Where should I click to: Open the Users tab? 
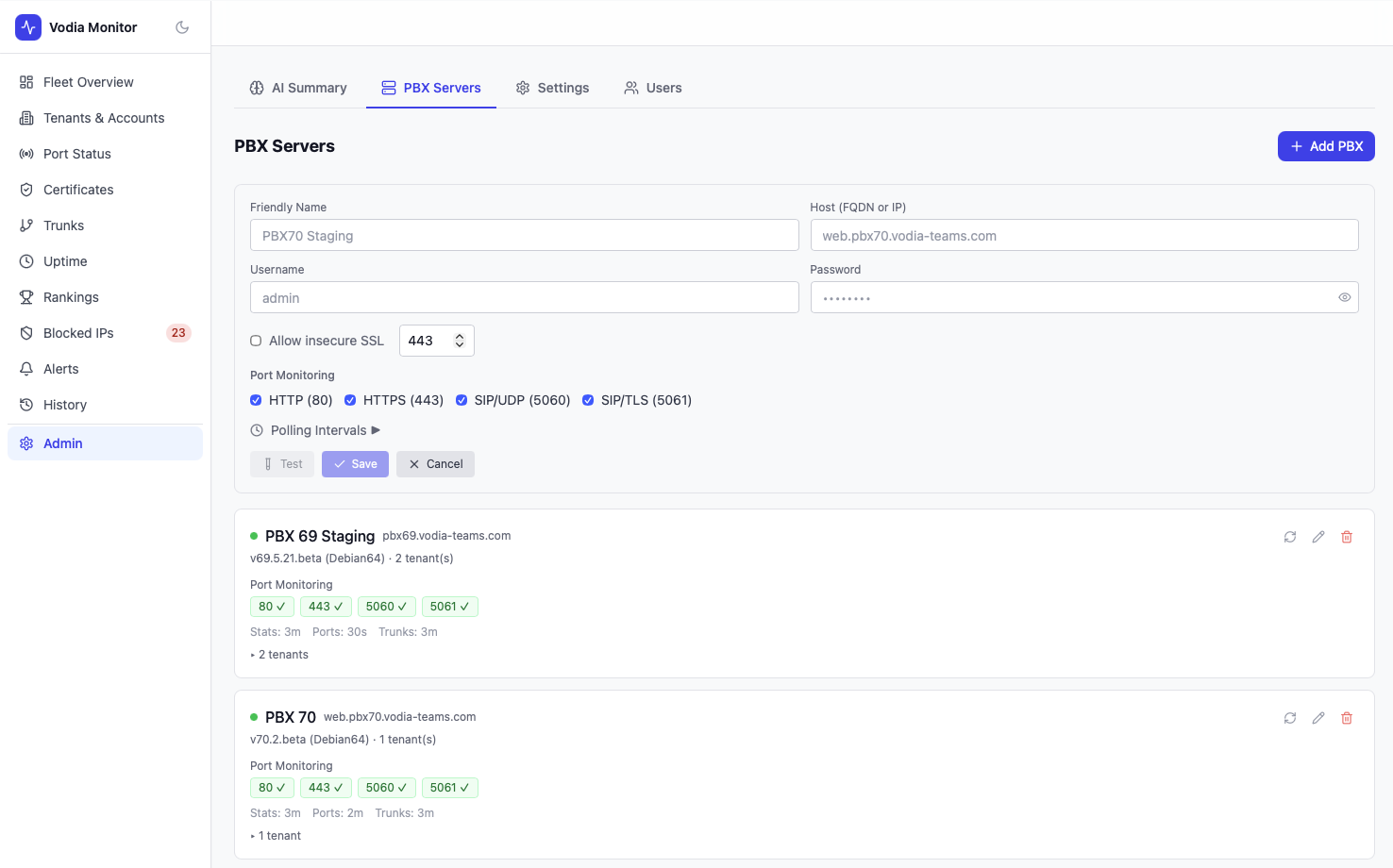(653, 88)
